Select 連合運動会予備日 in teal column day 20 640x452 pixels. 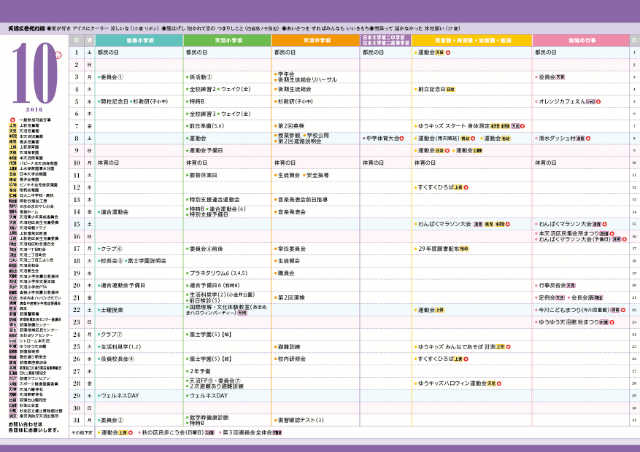(123, 285)
